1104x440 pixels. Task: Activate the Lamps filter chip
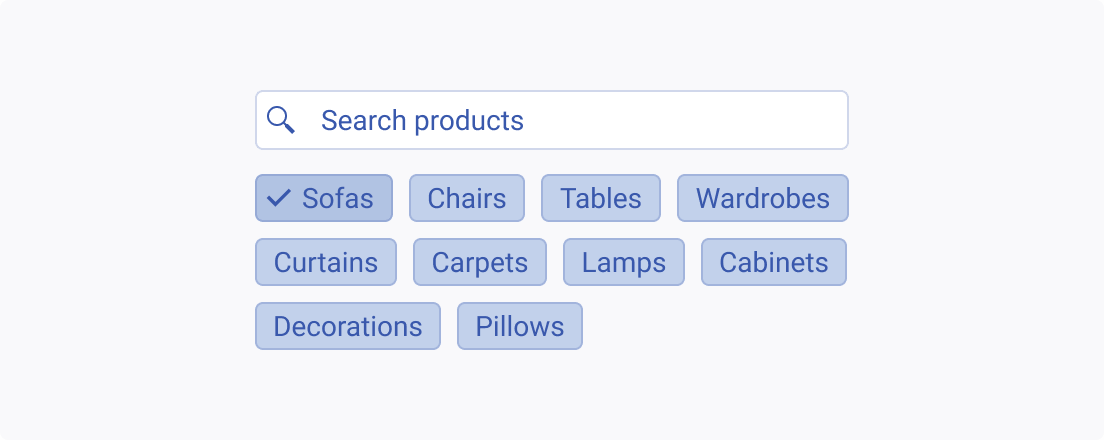point(624,262)
